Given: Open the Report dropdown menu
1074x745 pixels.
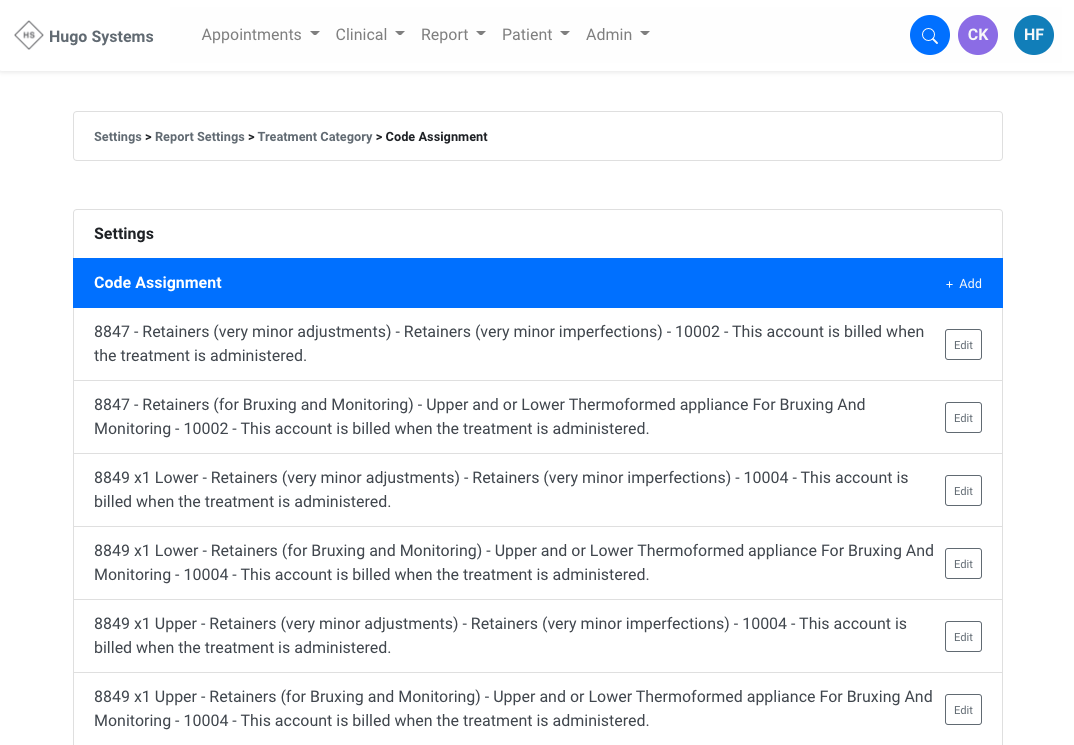Looking at the screenshot, I should tap(453, 35).
